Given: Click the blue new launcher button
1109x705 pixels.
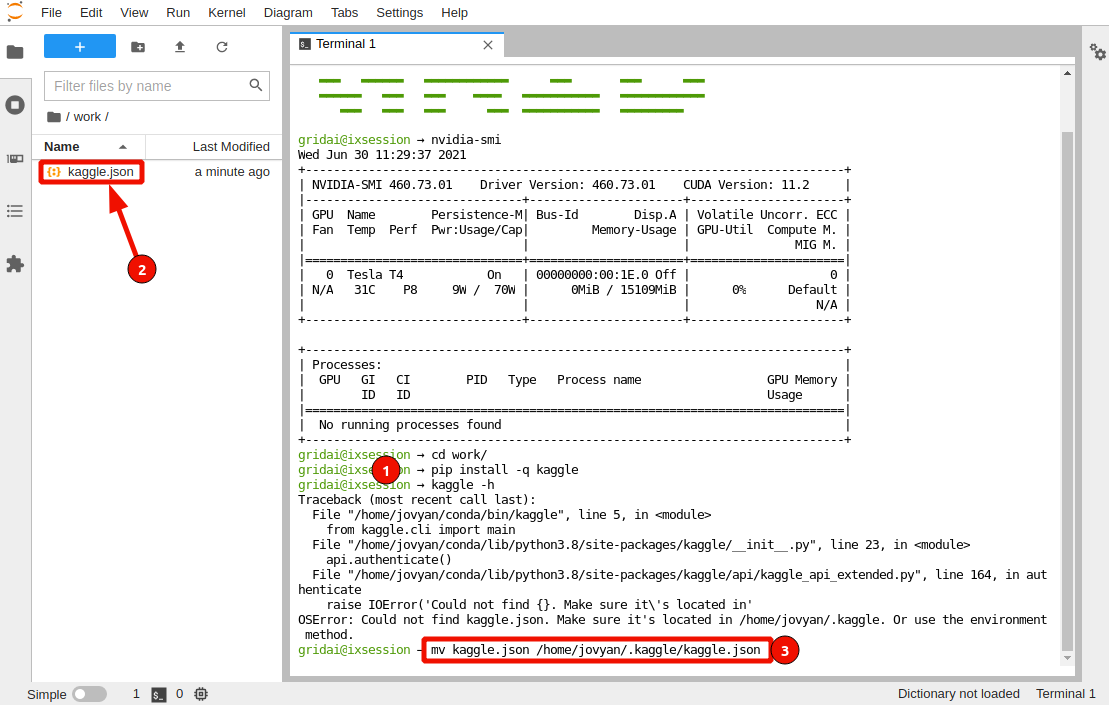Looking at the screenshot, I should tap(80, 47).
